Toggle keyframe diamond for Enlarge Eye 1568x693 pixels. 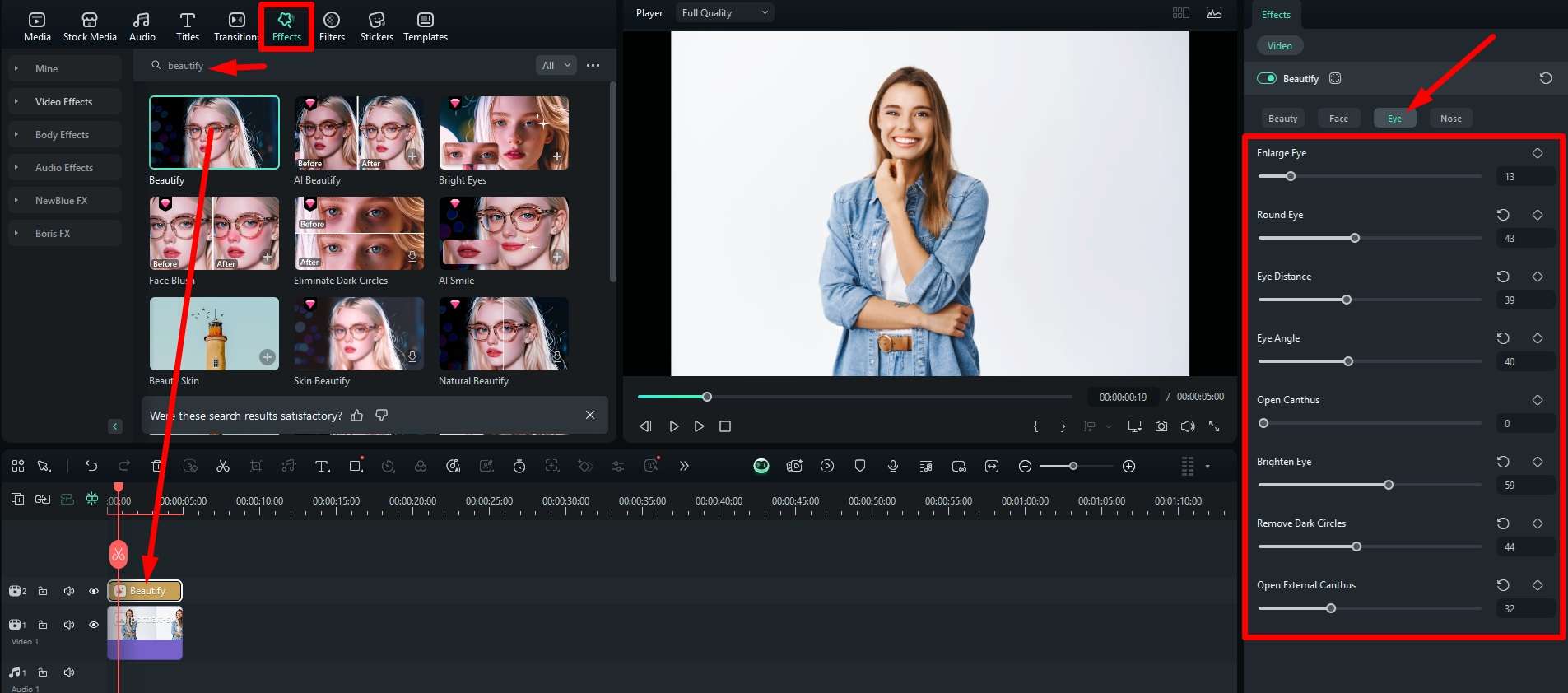1538,153
